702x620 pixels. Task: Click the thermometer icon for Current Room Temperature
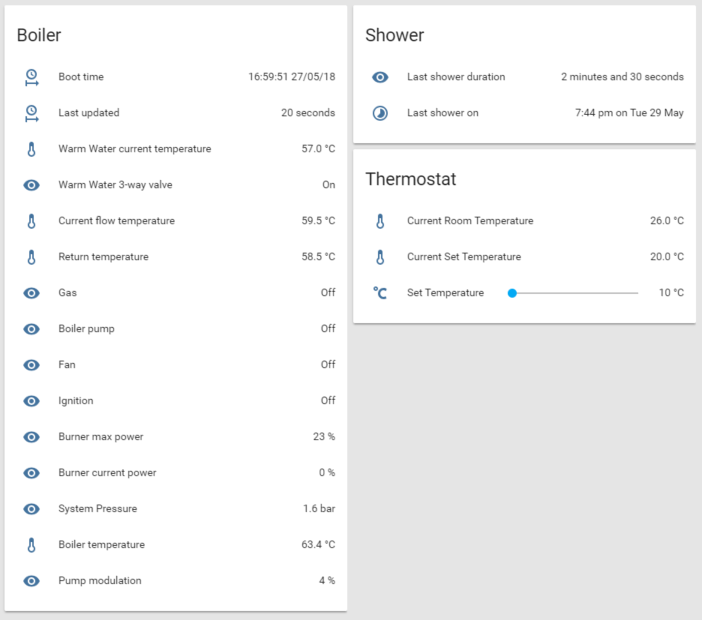pos(380,221)
